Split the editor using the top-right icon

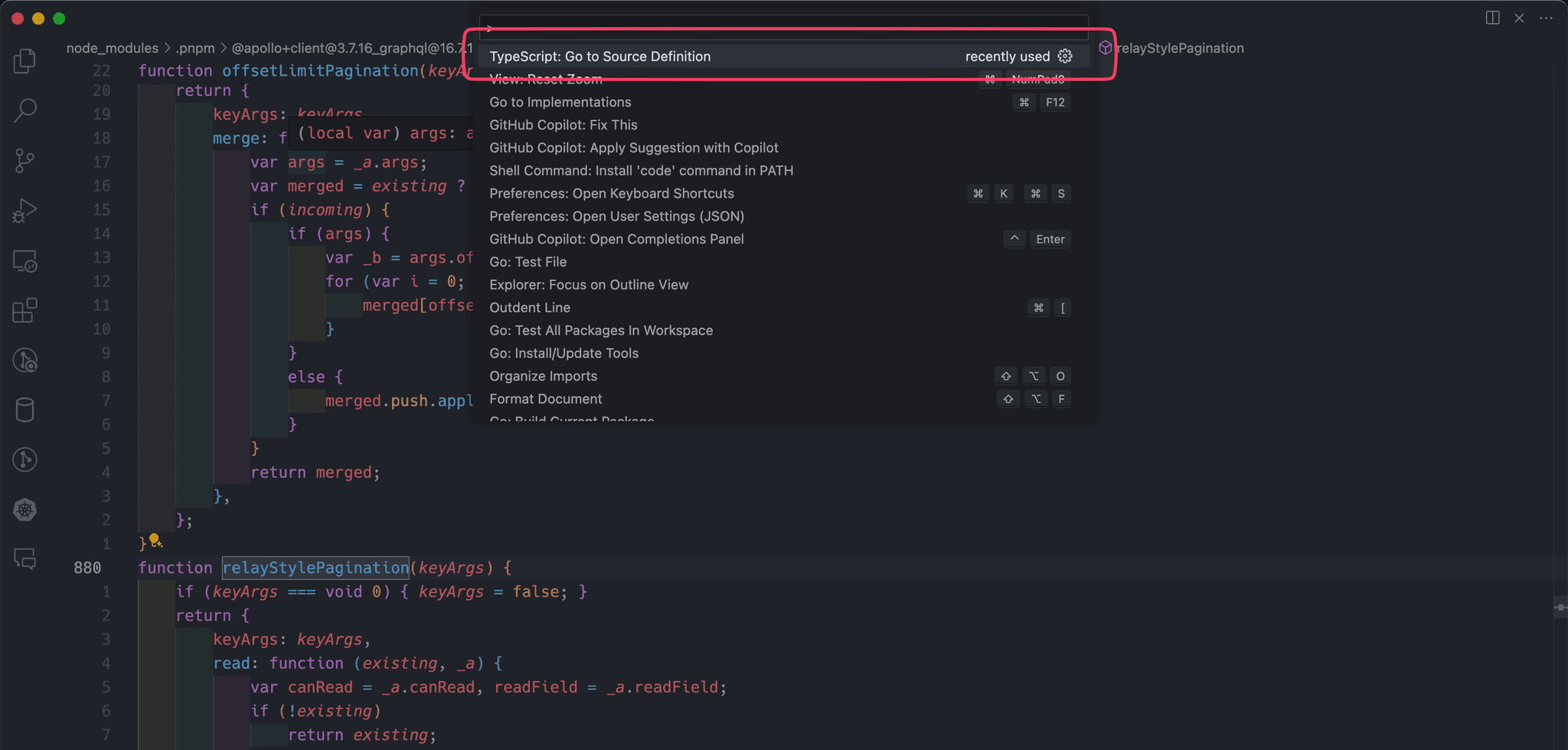coord(1492,18)
